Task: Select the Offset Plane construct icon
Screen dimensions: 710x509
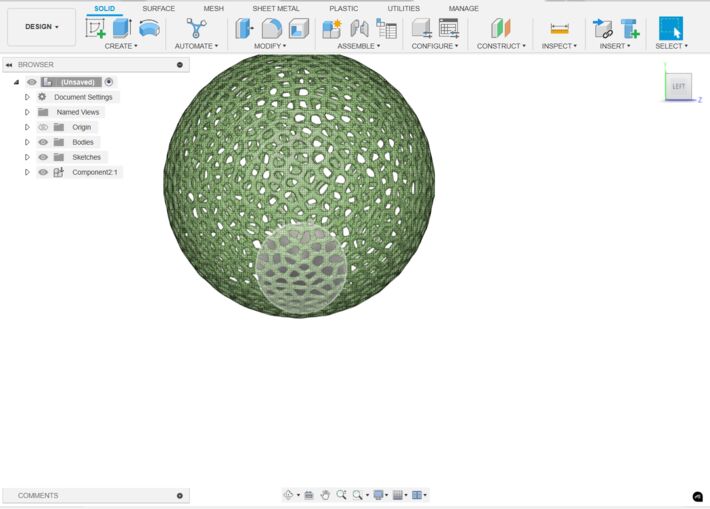Action: pos(501,29)
